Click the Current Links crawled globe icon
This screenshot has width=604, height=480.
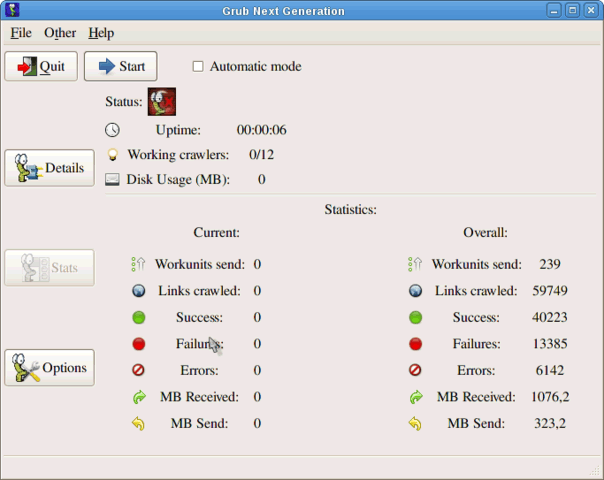139,291
